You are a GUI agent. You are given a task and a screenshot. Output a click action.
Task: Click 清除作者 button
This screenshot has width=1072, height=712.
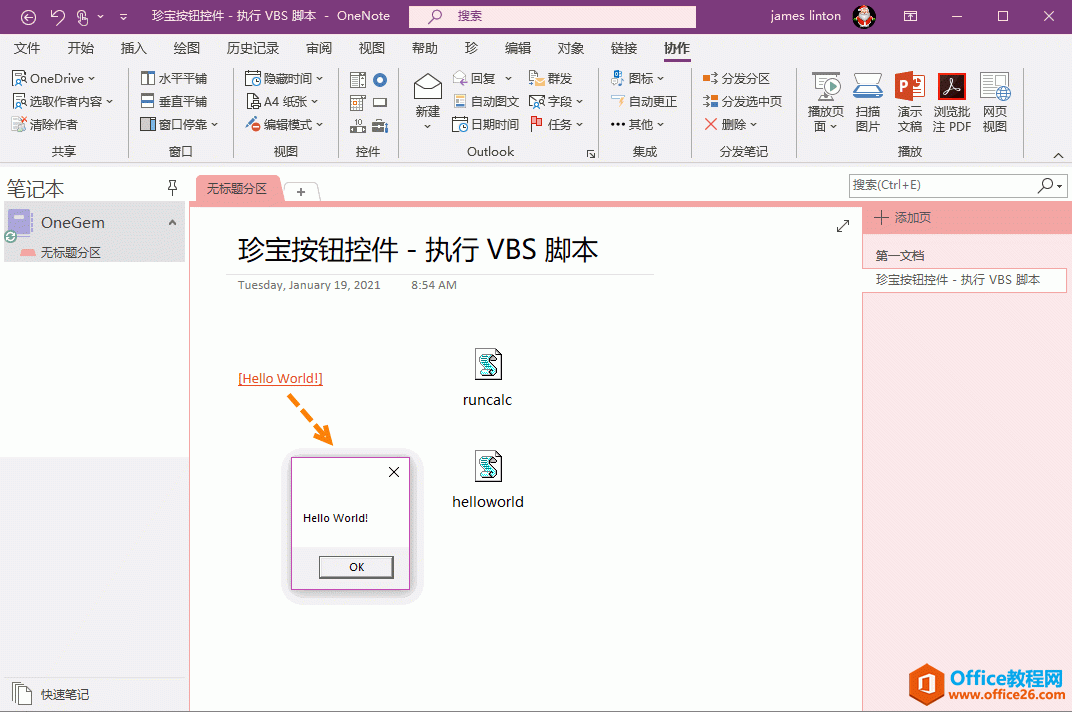(45, 124)
